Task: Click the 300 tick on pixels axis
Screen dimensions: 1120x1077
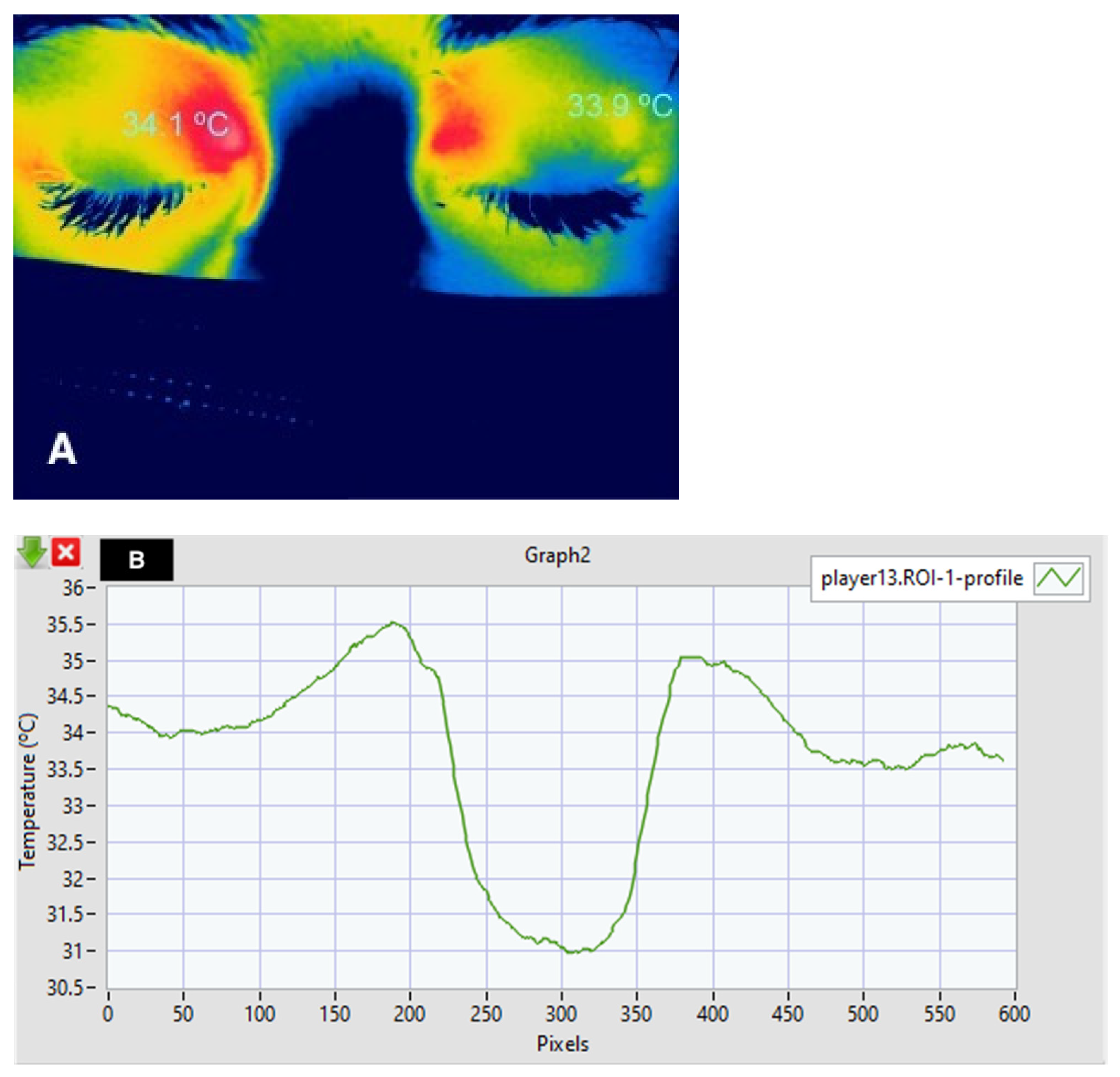Action: pyautogui.click(x=561, y=1014)
